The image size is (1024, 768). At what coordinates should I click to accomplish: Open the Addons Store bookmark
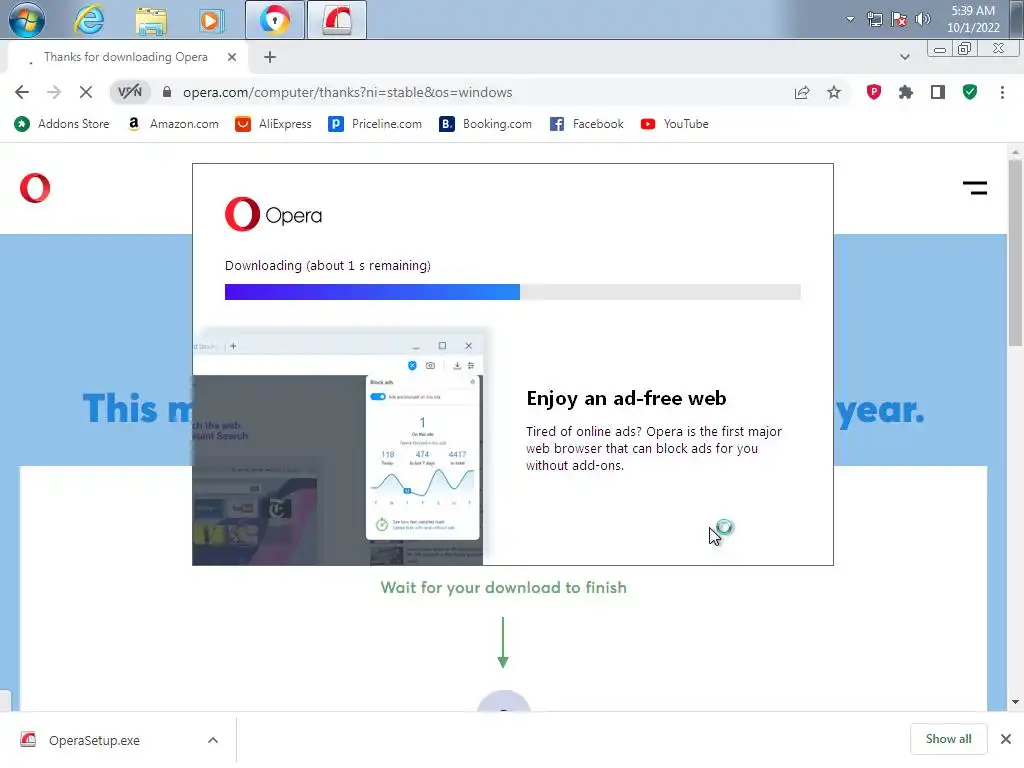(x=62, y=124)
